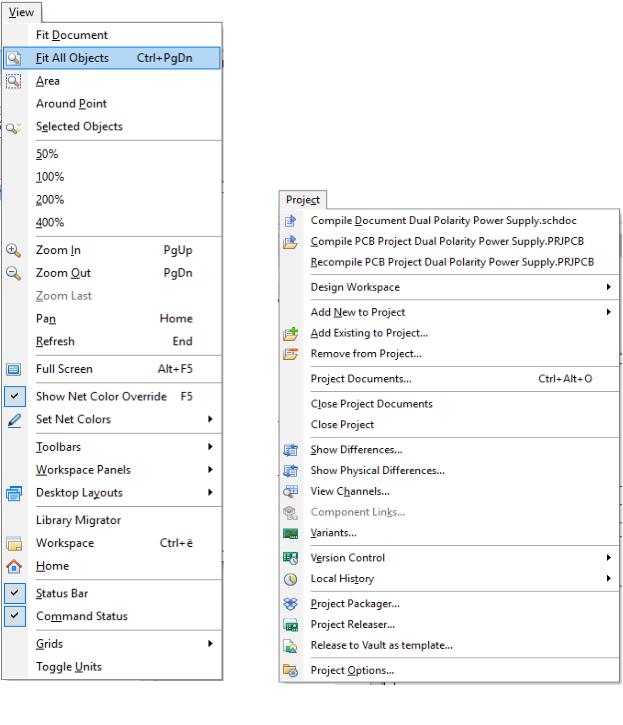Viewport: 623px width, 725px height.
Task: Select Close Project Documents
Action: [371, 404]
